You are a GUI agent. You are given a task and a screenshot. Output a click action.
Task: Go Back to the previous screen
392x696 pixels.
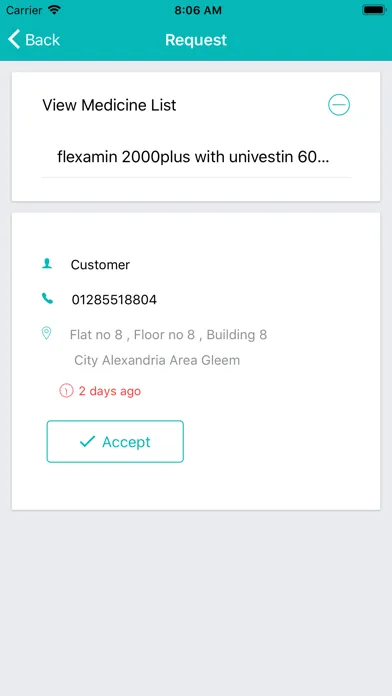pos(34,40)
